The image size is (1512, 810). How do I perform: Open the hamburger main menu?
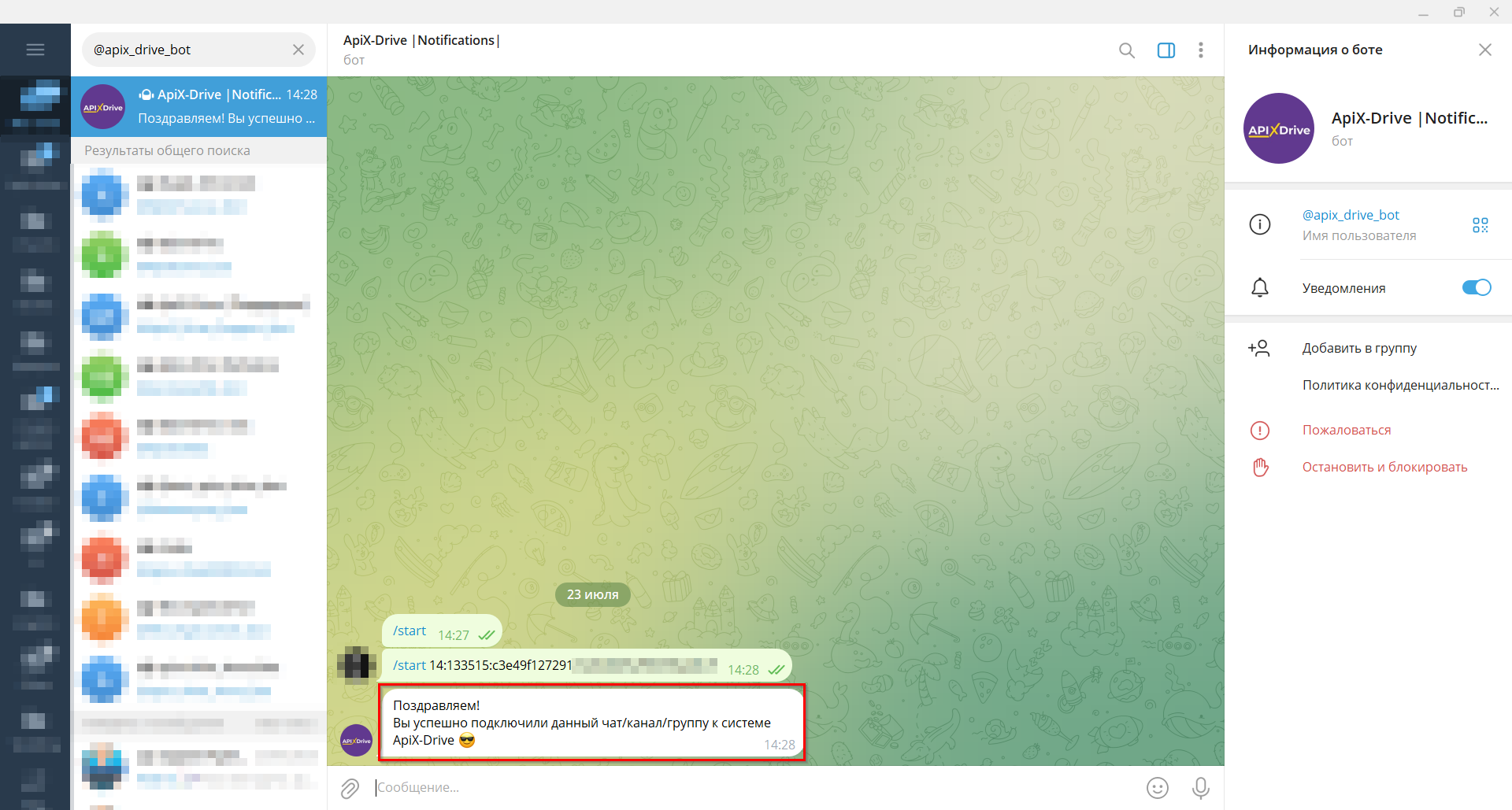coord(35,50)
